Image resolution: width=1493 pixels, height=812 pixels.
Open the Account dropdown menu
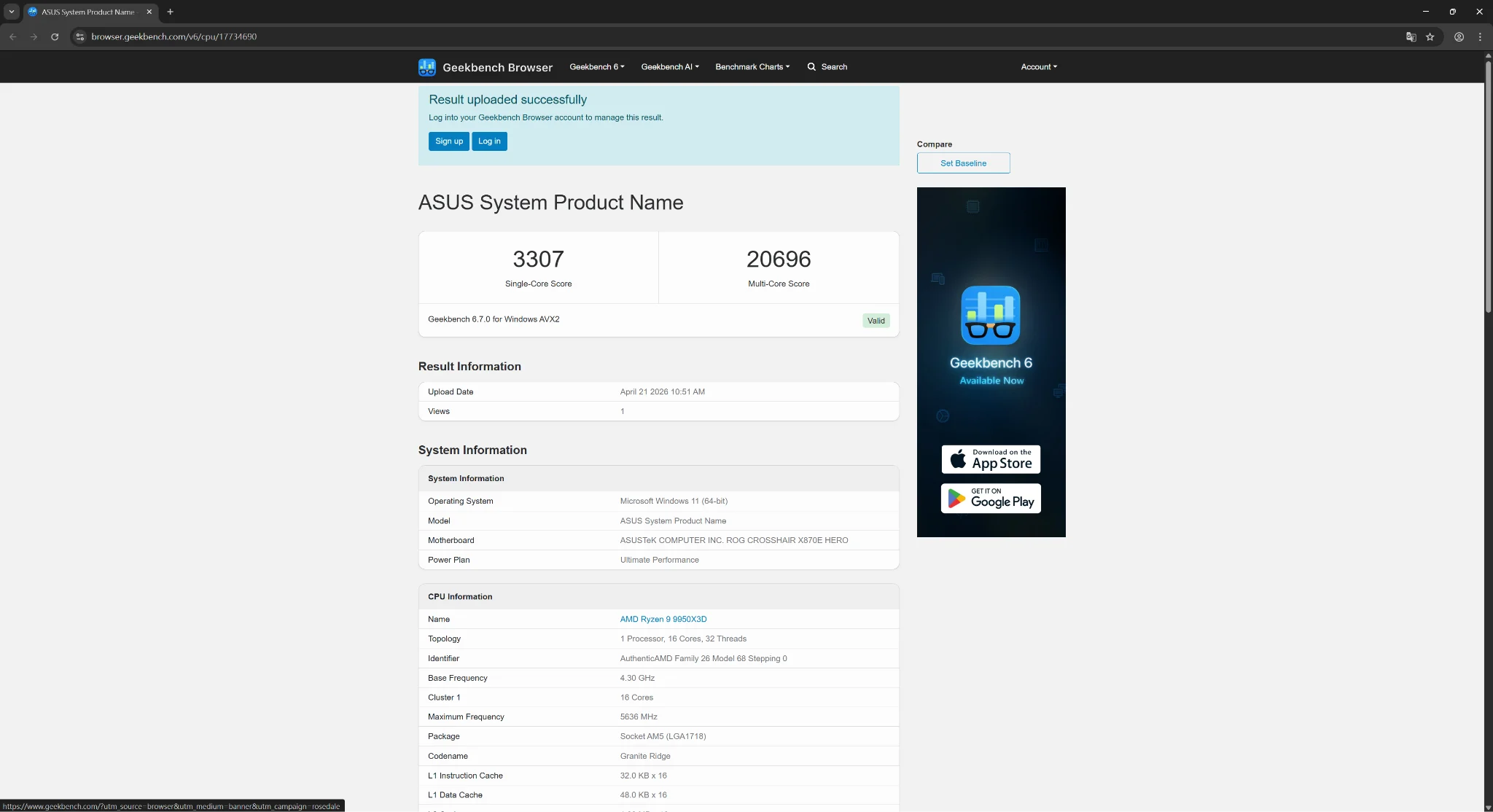[x=1038, y=67]
